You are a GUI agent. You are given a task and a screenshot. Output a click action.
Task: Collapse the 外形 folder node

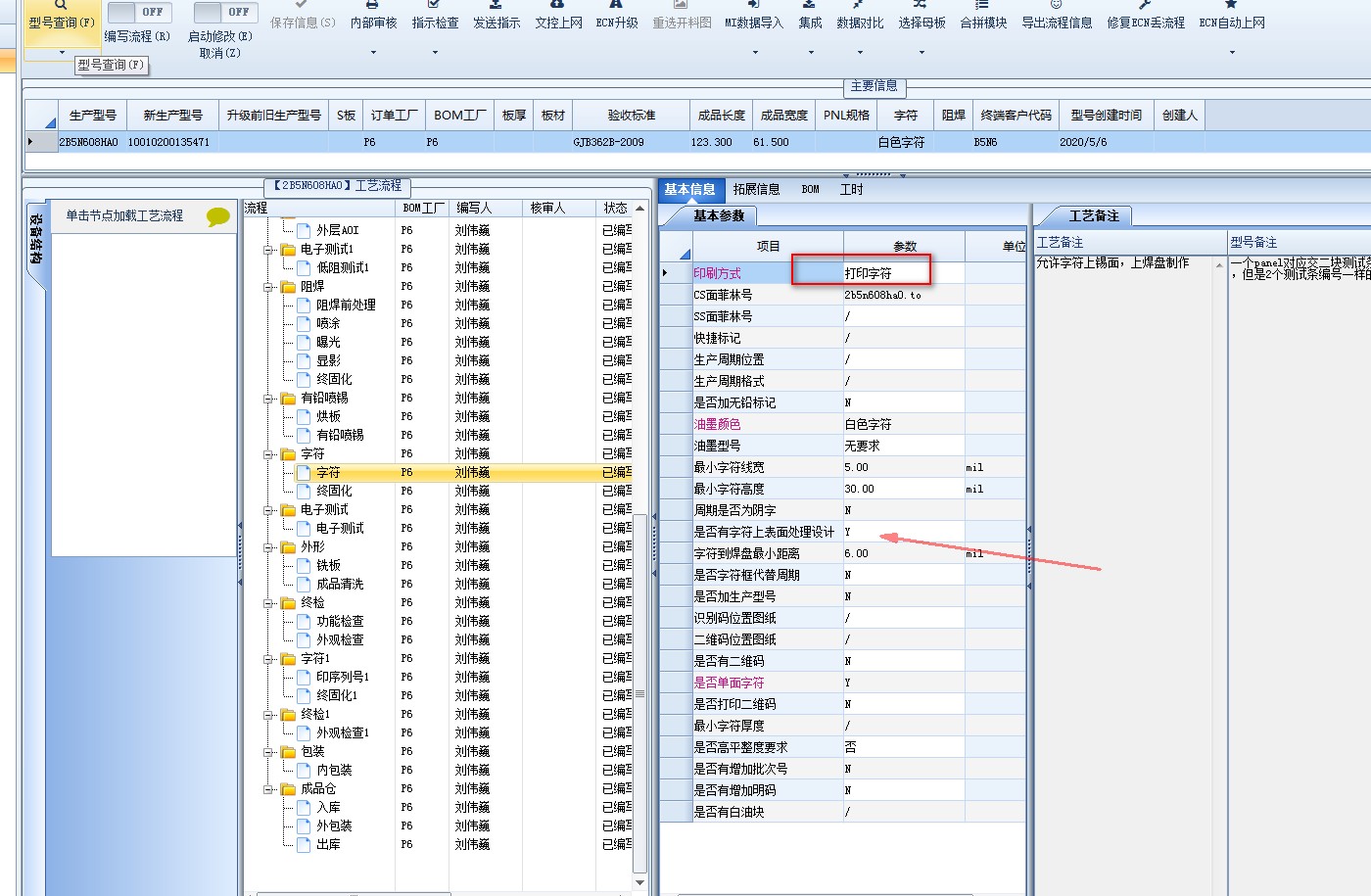[x=268, y=547]
